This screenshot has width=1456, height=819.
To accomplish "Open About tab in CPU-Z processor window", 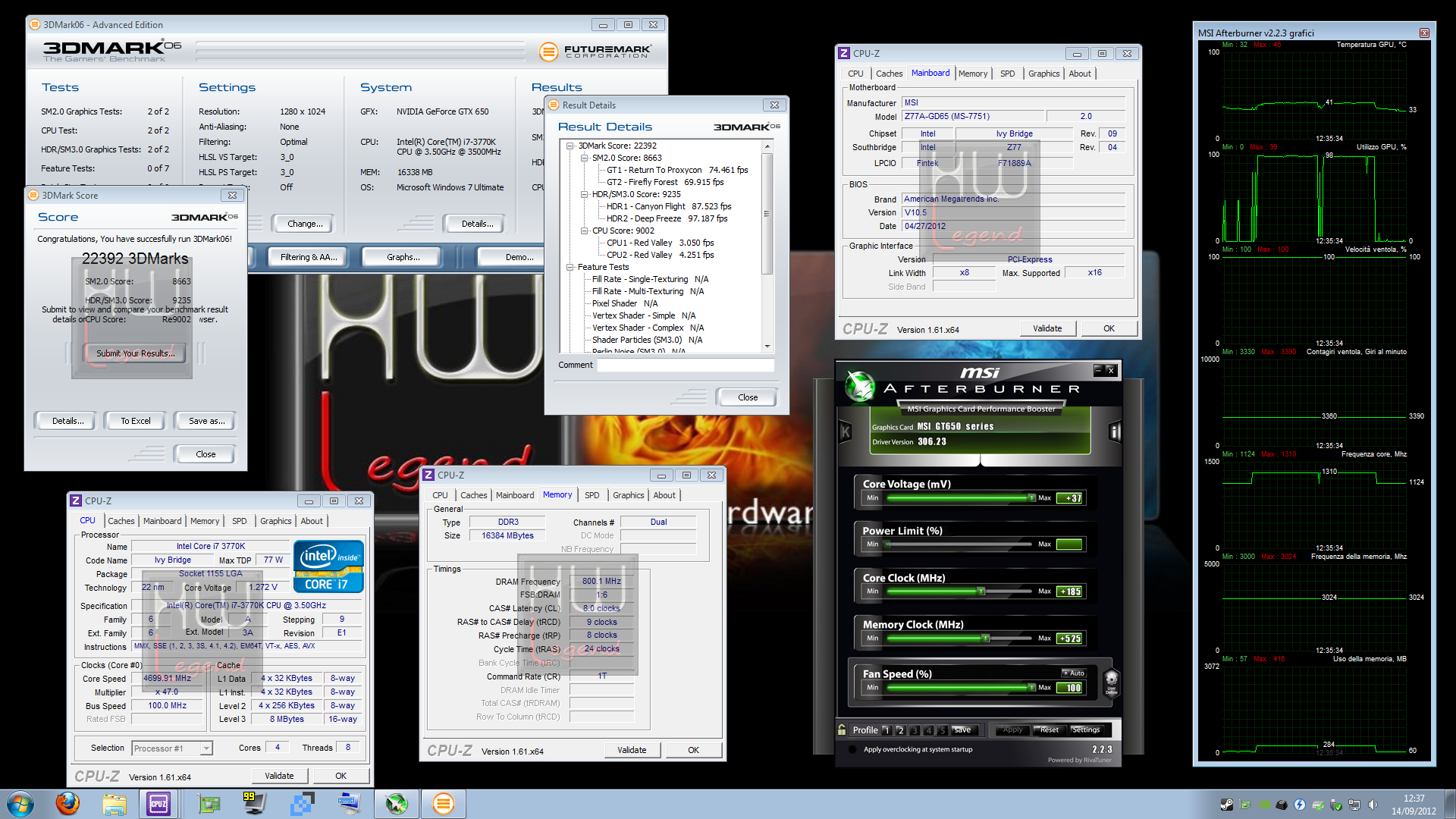I will [312, 521].
